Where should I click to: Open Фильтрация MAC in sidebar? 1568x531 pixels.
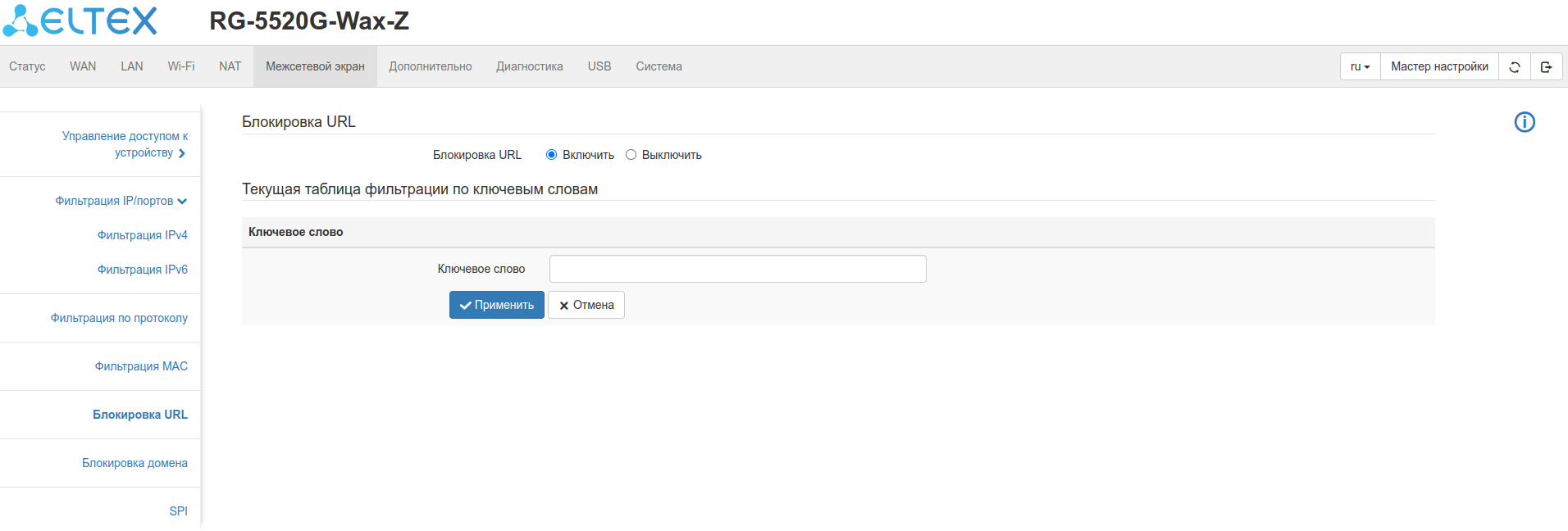(x=141, y=366)
